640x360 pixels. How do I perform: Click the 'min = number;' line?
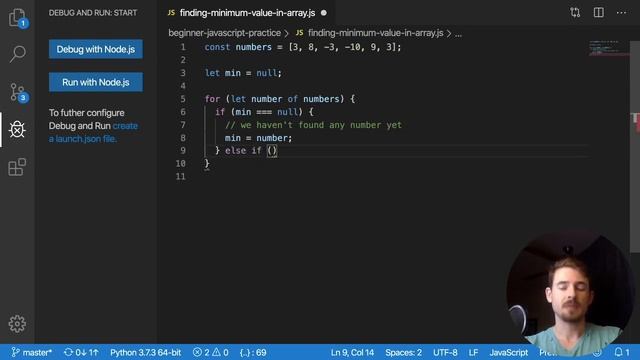tap(258, 138)
